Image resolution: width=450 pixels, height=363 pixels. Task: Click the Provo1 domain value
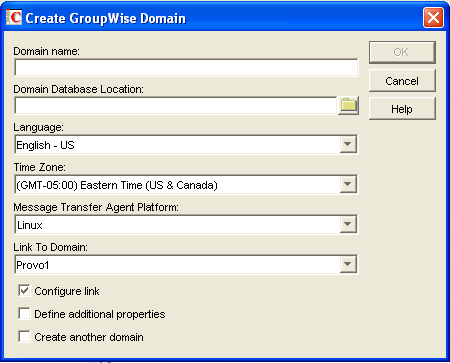point(33,265)
